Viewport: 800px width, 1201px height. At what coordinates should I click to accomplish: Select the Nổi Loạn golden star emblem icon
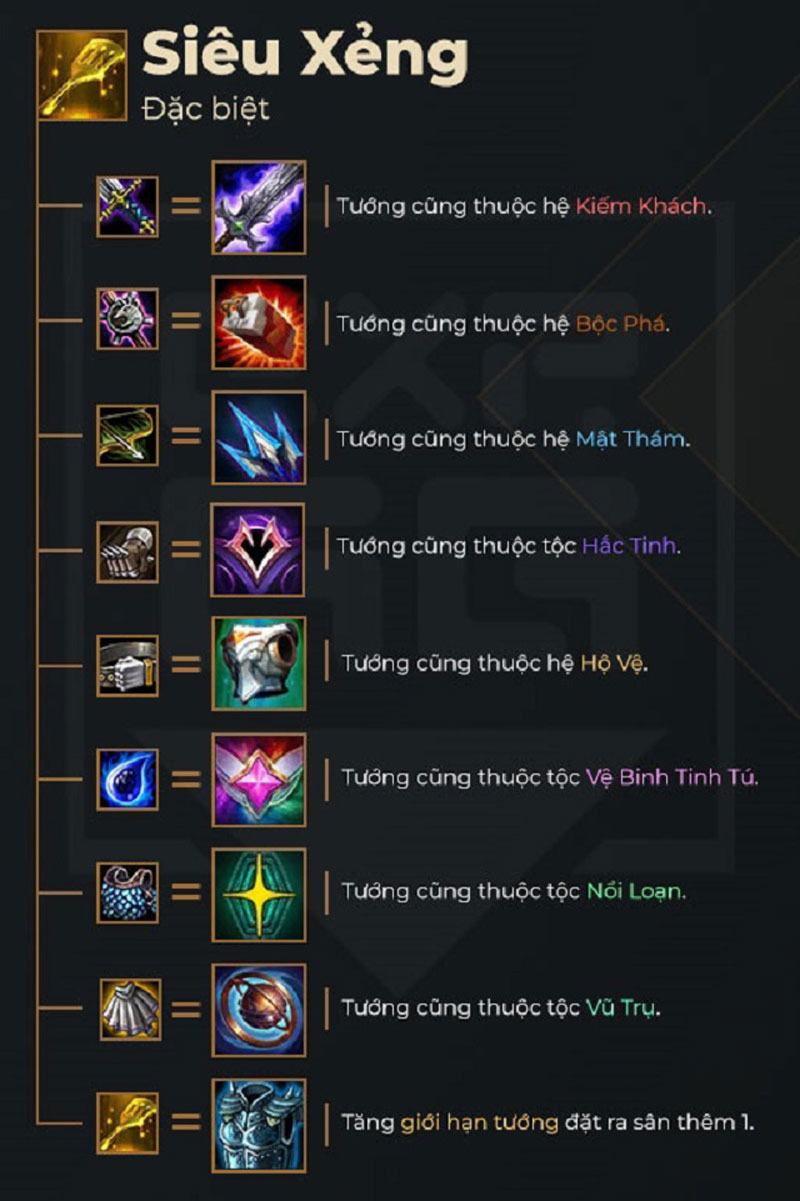(x=258, y=894)
